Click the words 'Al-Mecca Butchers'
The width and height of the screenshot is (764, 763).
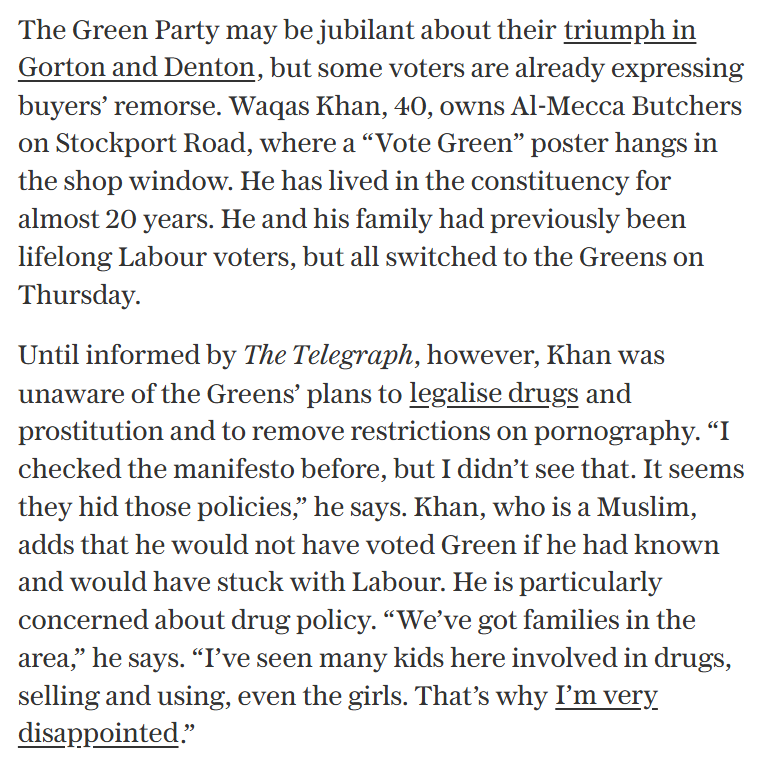click(626, 106)
